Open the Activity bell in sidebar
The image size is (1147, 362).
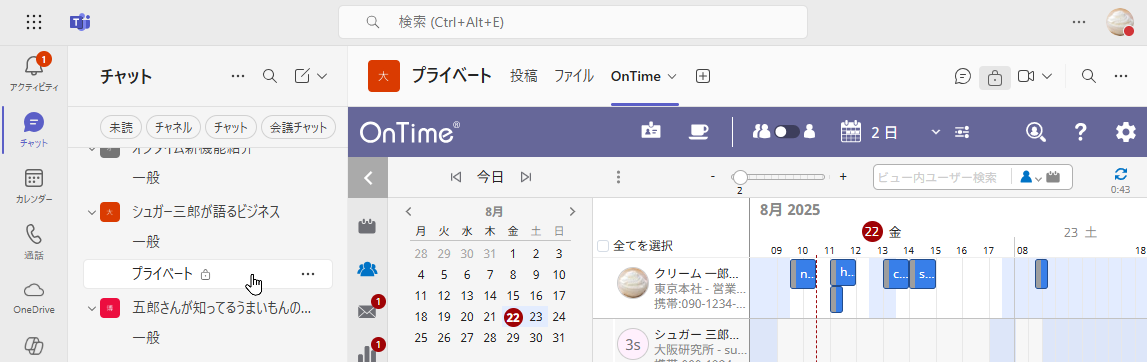coord(34,72)
